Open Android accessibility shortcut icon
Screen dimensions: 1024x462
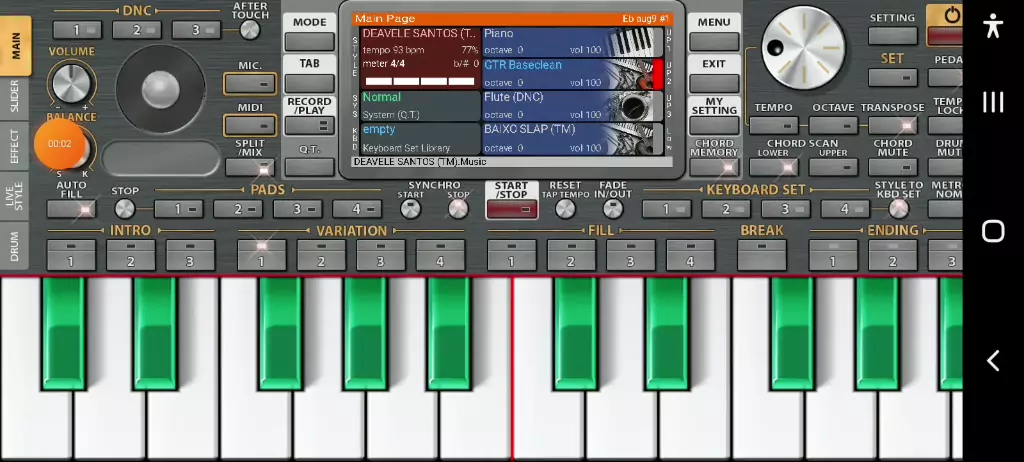[992, 26]
